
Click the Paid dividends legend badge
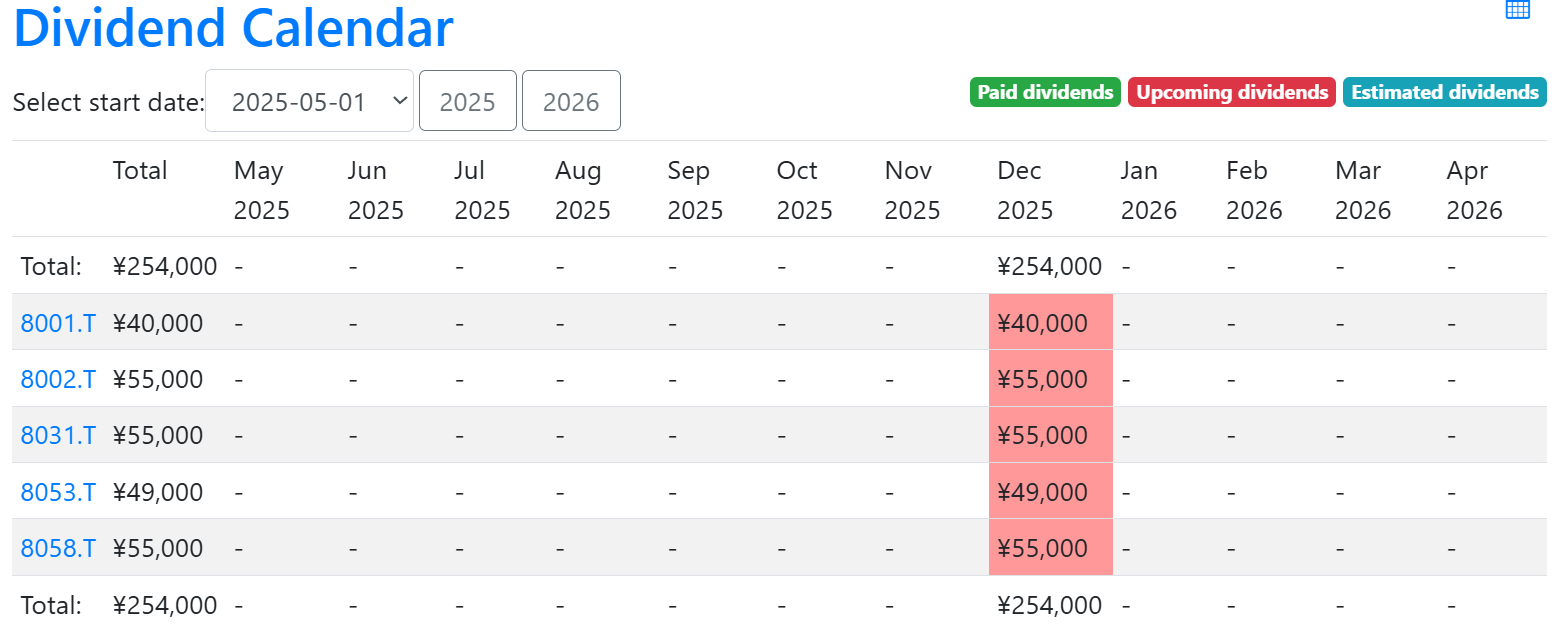pyautogui.click(x=1045, y=92)
